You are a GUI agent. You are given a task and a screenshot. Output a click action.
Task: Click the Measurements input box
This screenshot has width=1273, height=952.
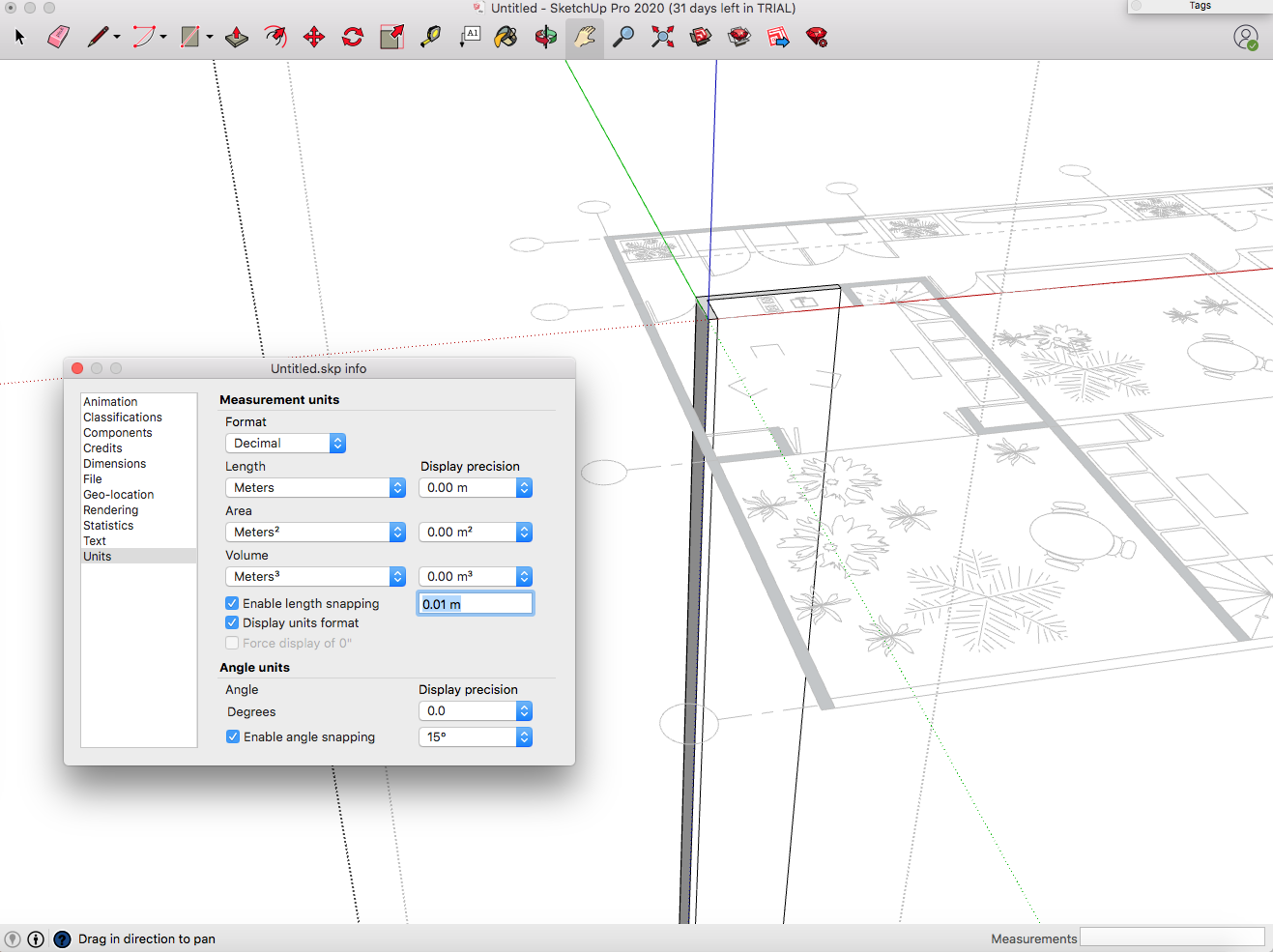coord(1172,938)
